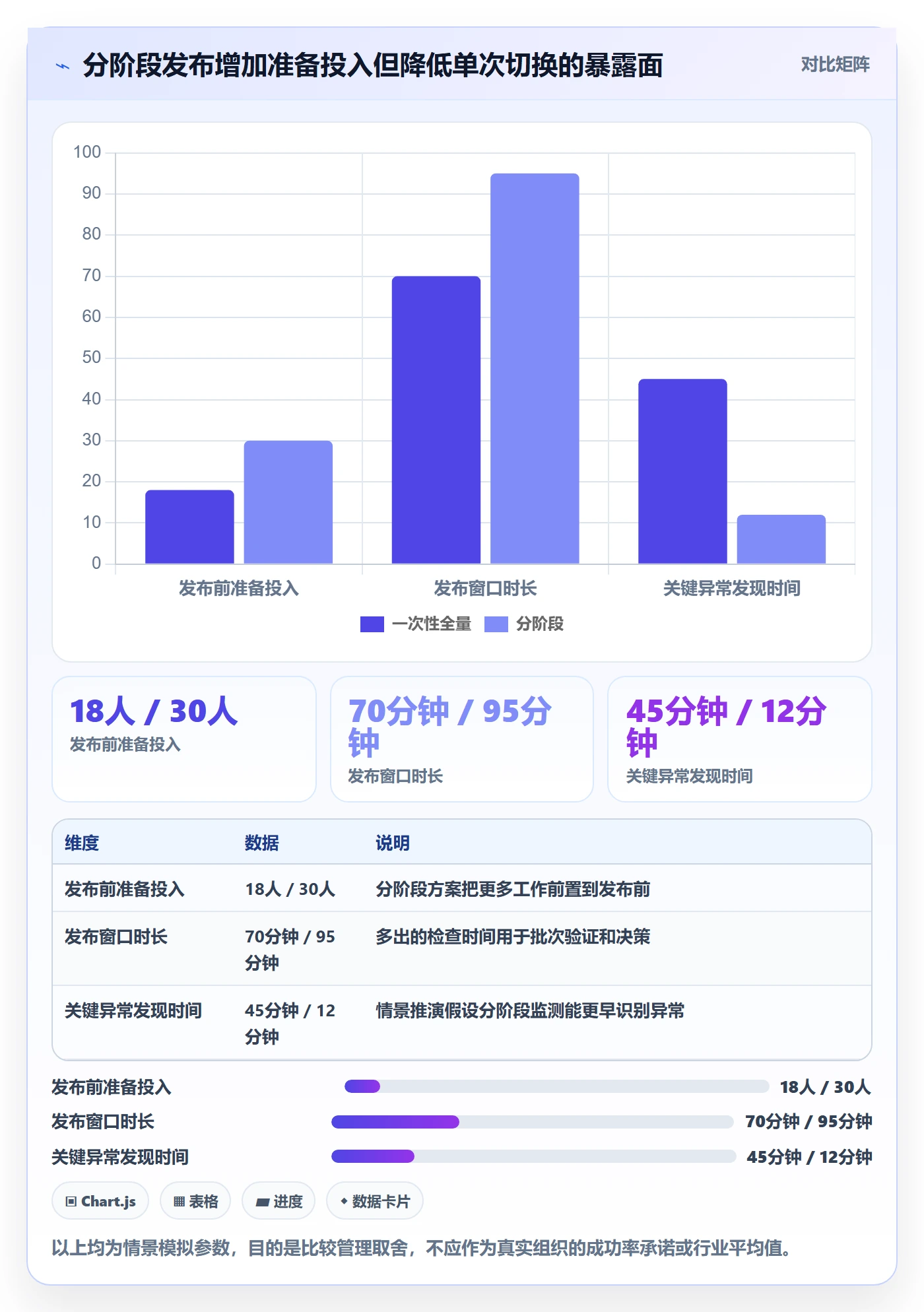The width and height of the screenshot is (924, 1312).
Task: Click the 分阶段 bar for 关键异常发现时间
Action: coord(781,539)
